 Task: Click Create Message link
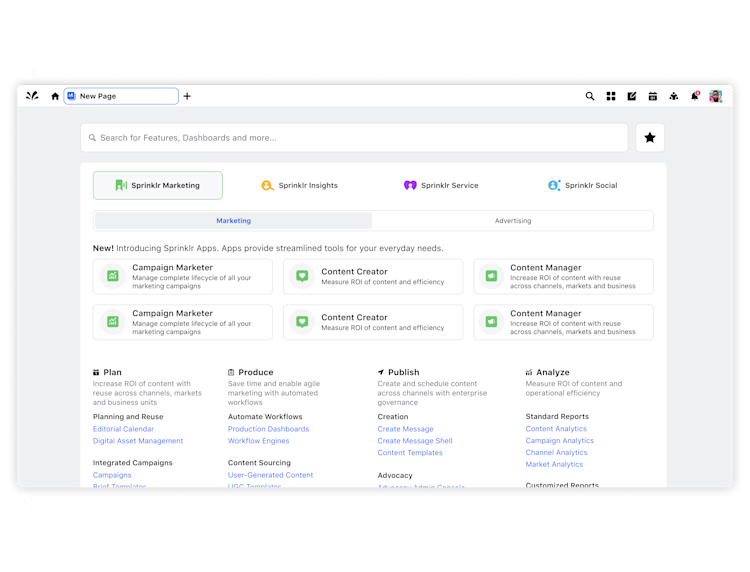coord(405,429)
